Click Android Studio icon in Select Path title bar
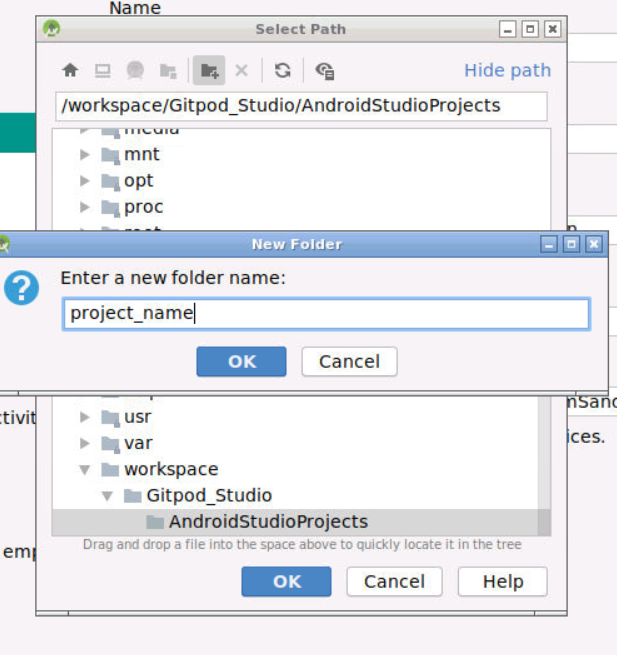 [52, 29]
